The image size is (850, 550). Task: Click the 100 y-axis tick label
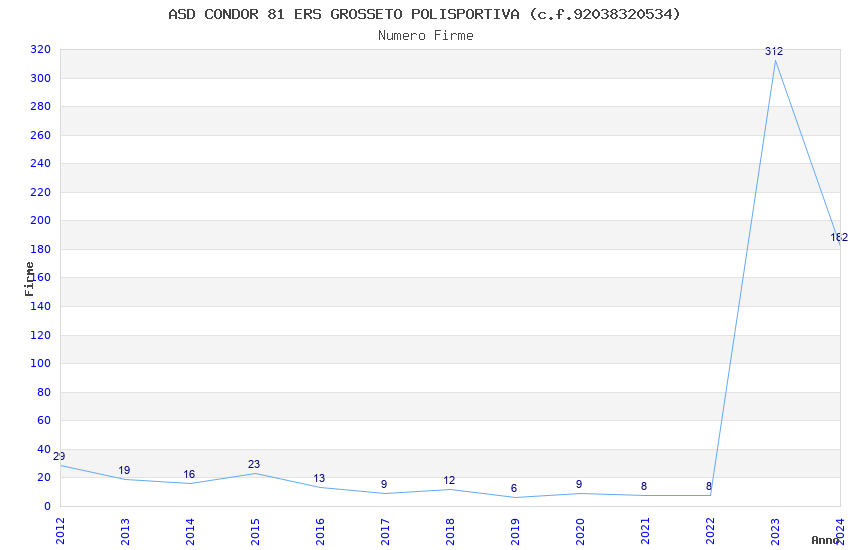pyautogui.click(x=41, y=363)
